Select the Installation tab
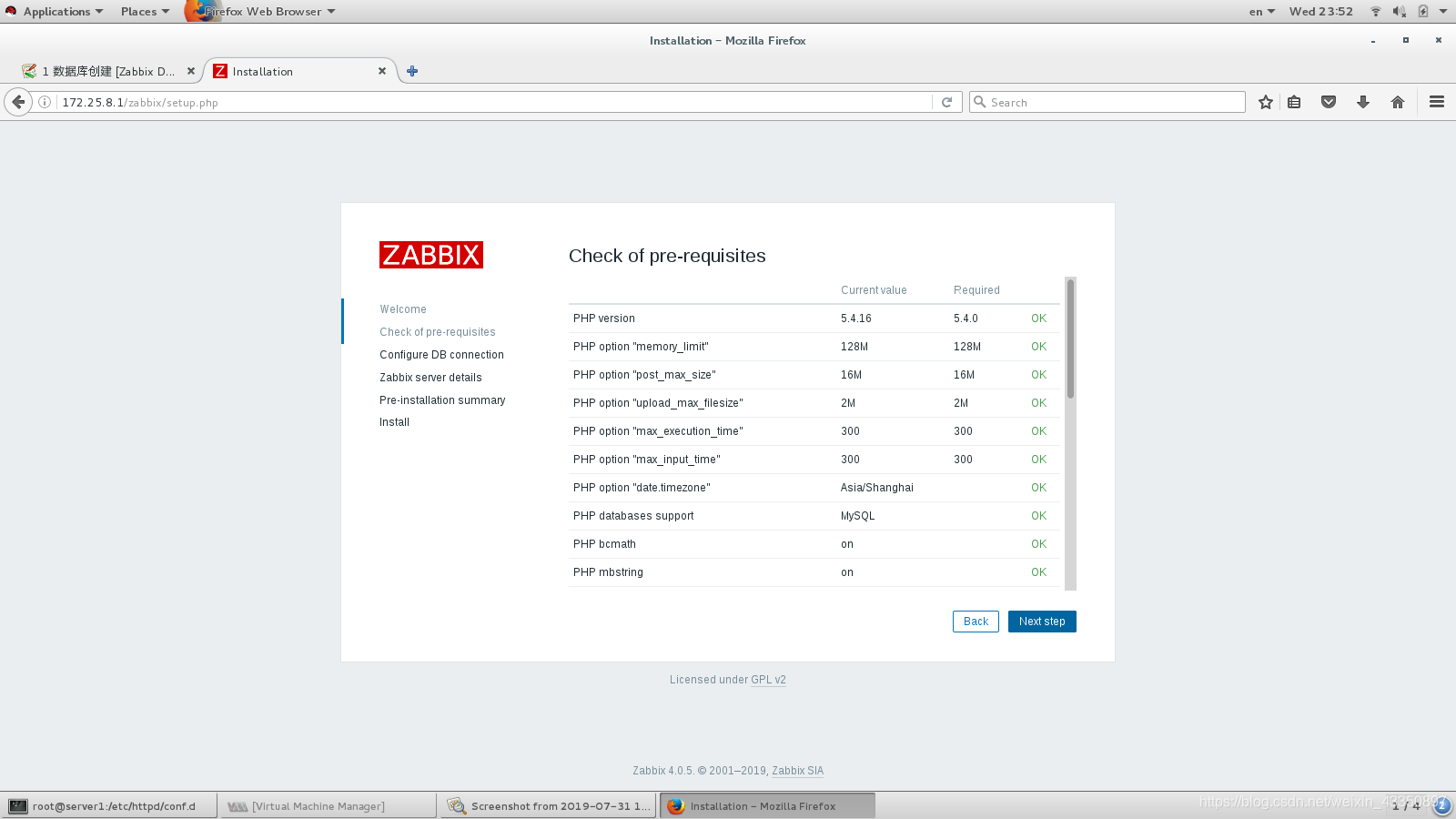 click(299, 71)
